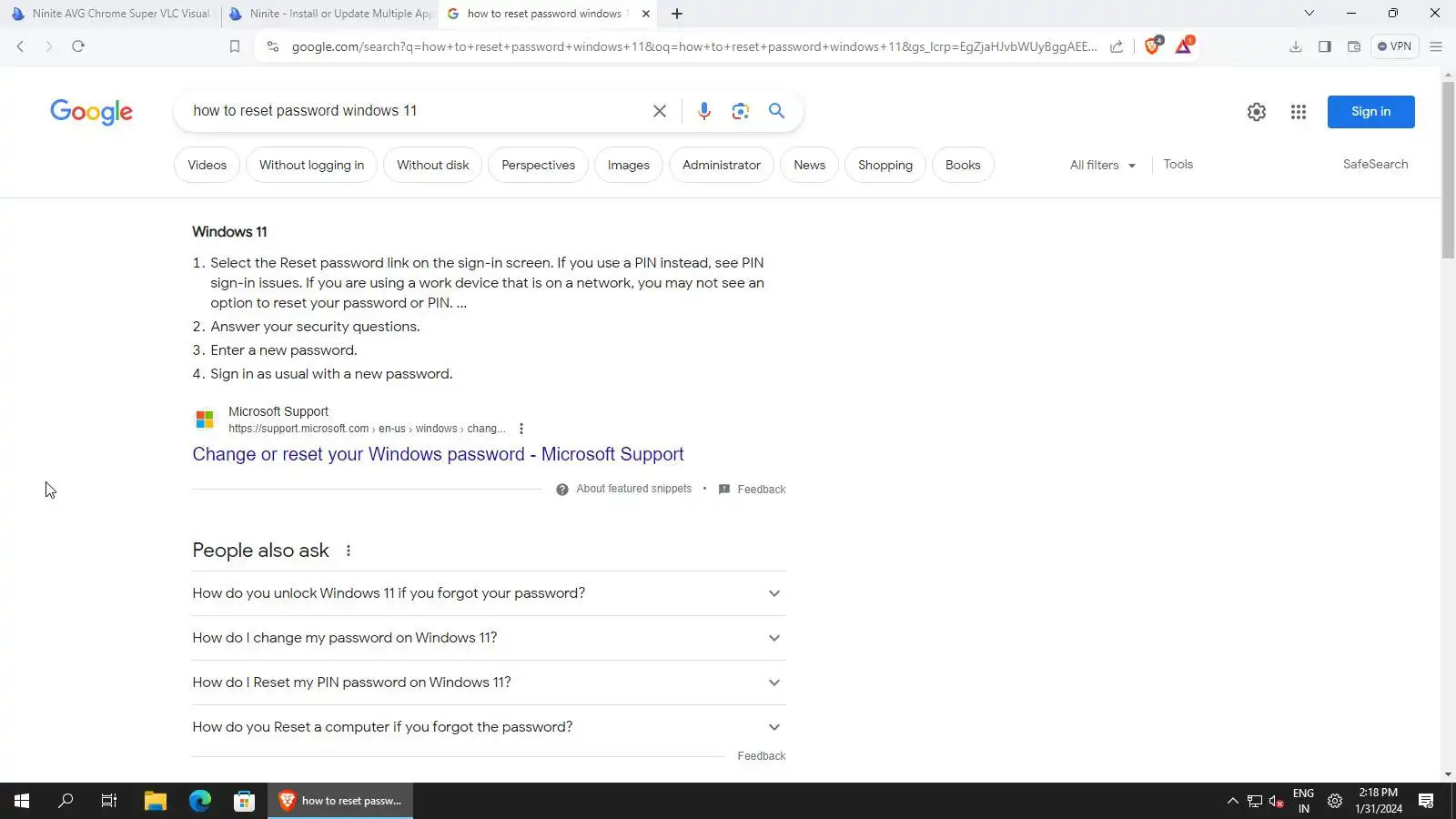The image size is (1456, 819).
Task: Click the About featured snippets question icon
Action: (562, 490)
